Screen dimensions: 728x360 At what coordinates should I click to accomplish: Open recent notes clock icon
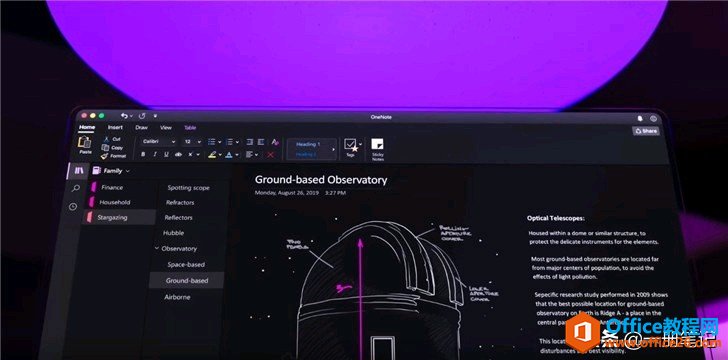tap(73, 207)
